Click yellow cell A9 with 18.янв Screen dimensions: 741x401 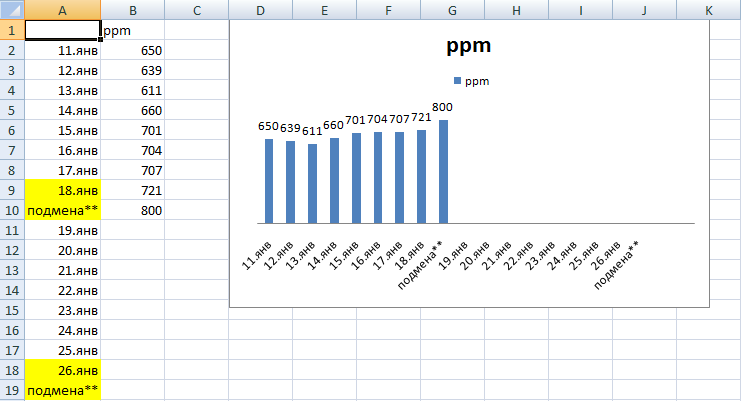[63, 190]
